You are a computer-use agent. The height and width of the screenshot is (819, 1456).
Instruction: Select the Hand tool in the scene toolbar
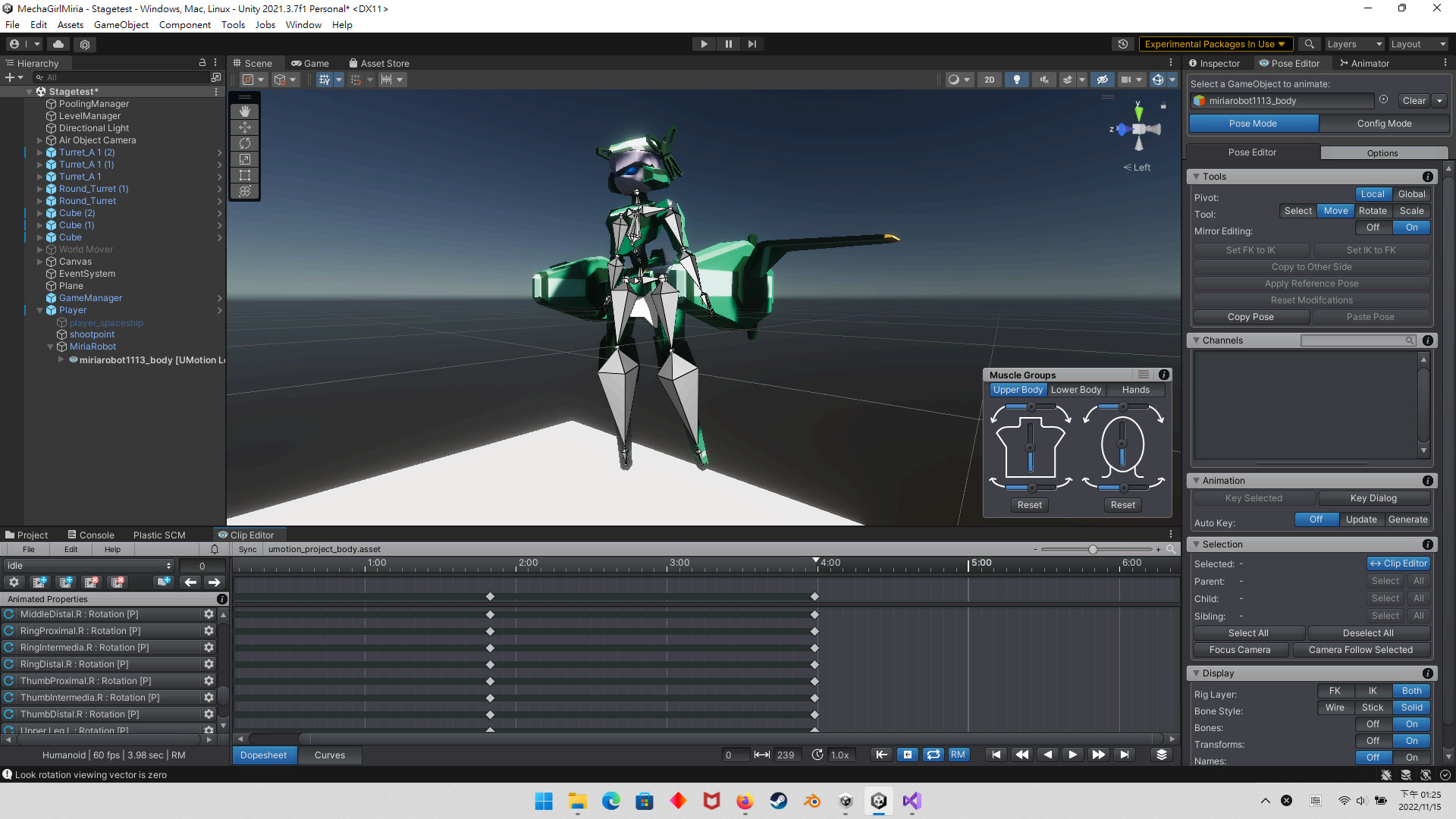pyautogui.click(x=244, y=111)
